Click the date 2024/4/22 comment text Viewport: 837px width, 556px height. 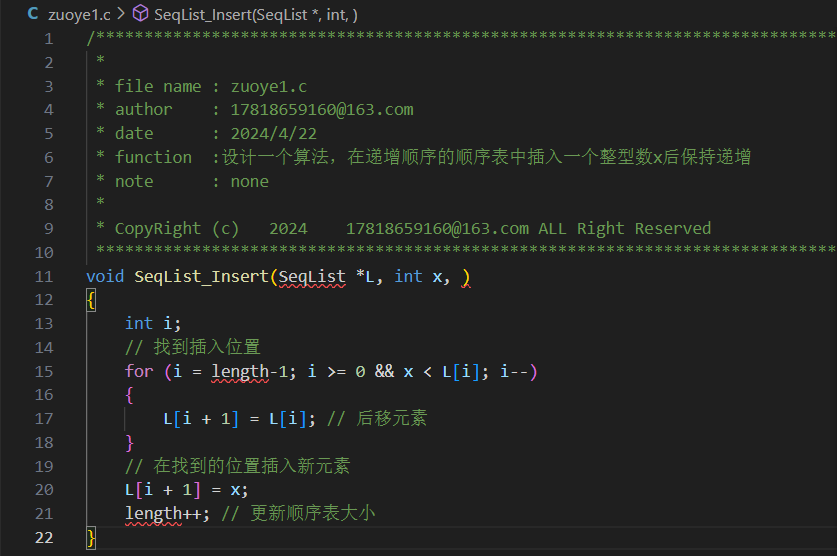point(273,133)
